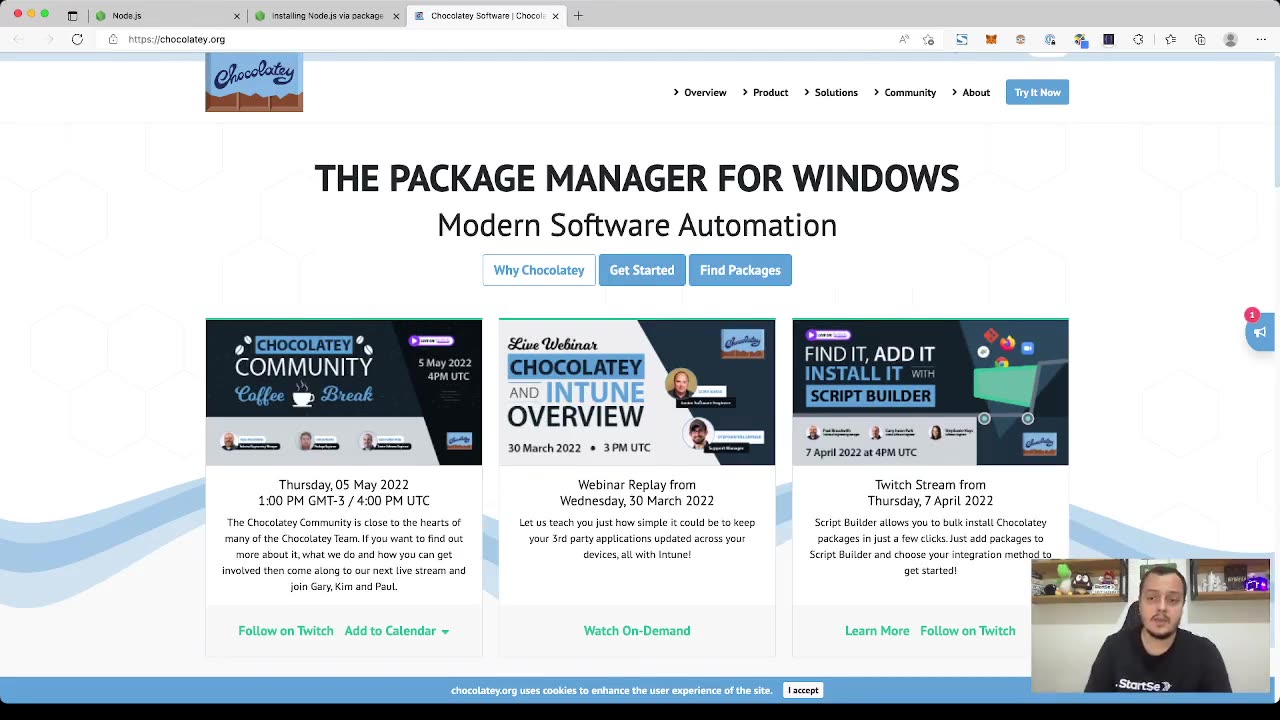Expand the Community menu
Viewport: 1280px width, 720px height.
[x=904, y=92]
